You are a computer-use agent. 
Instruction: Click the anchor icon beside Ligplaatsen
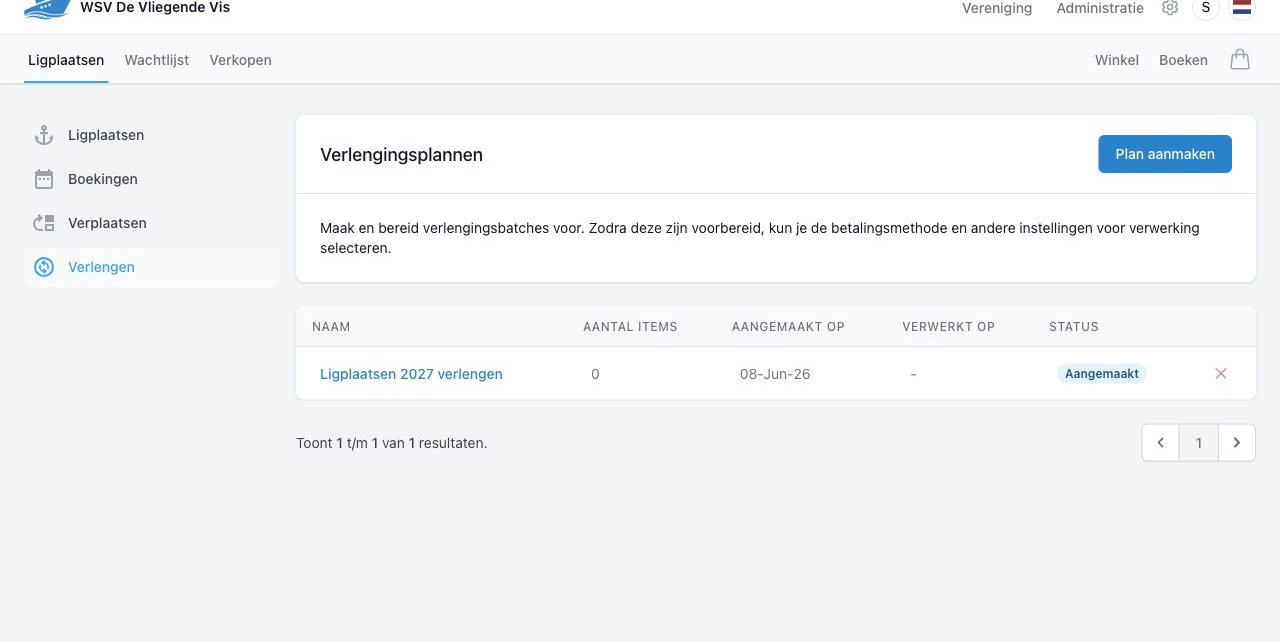pos(44,135)
